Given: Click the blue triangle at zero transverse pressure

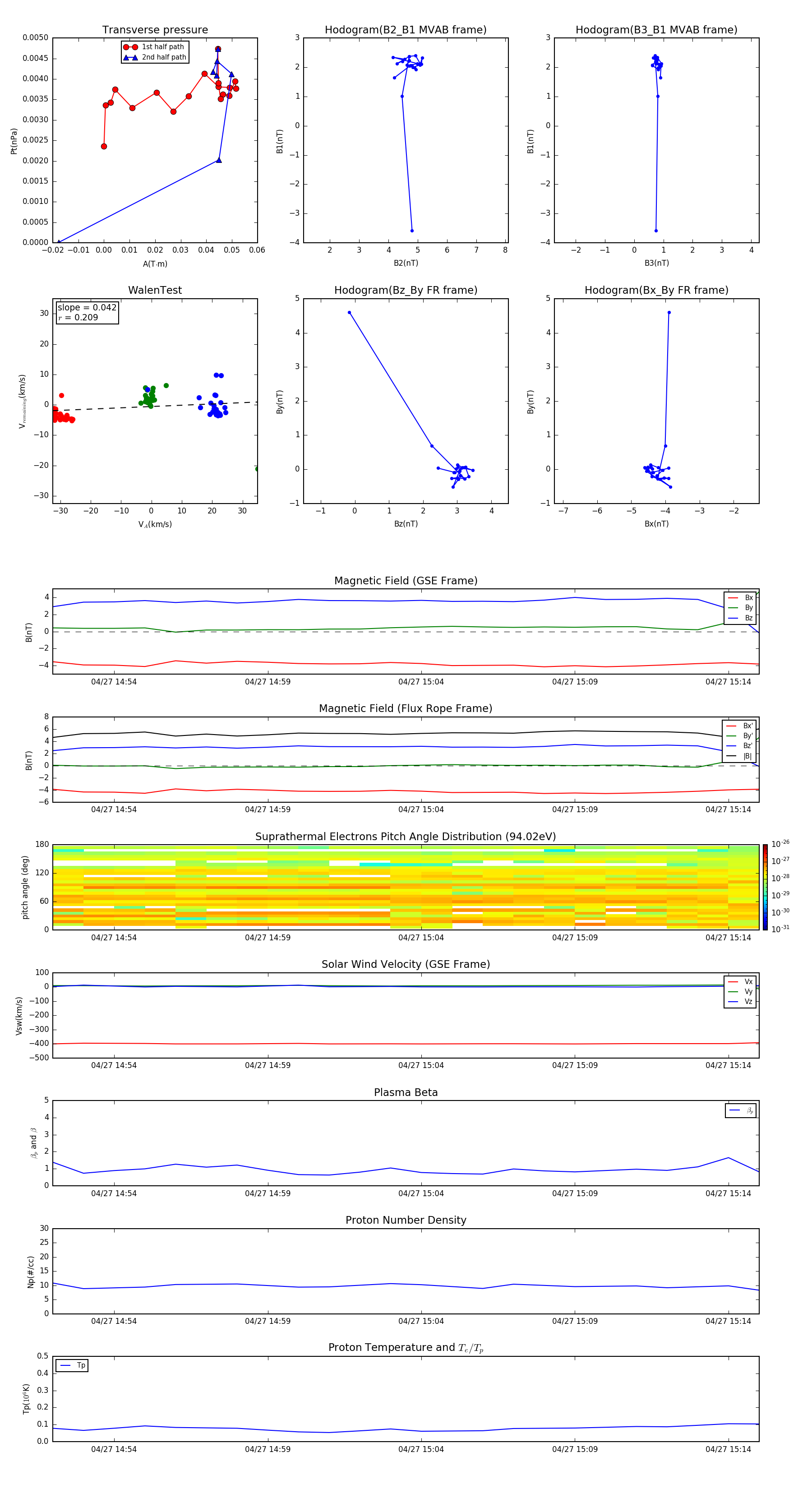Looking at the screenshot, I should coord(58,242).
